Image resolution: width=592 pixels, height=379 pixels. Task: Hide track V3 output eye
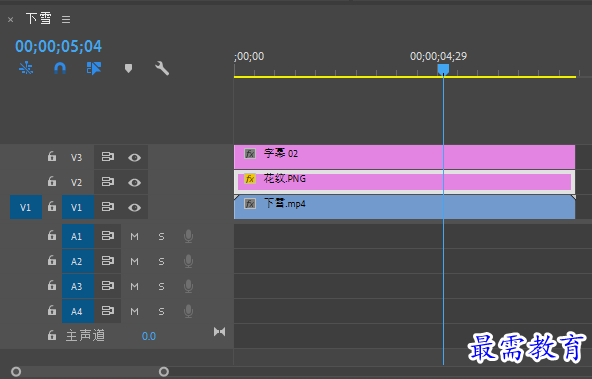(134, 157)
